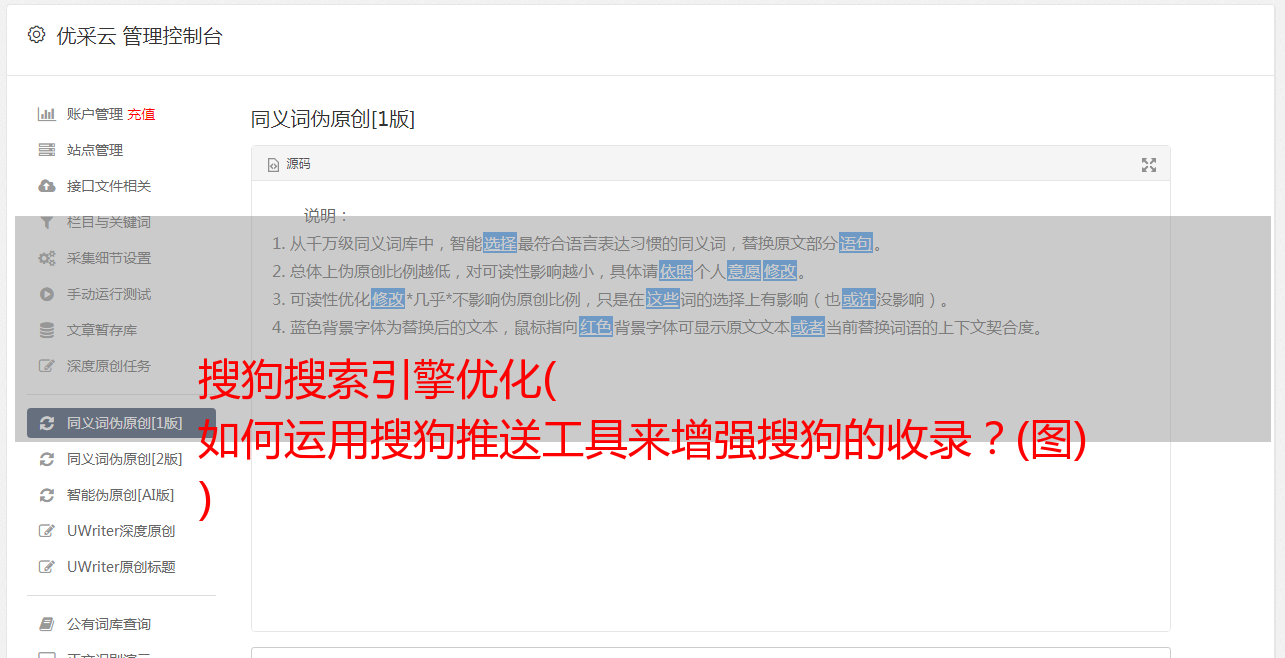Screen dimensions: 1285x658
Task: Click the cloud upload icon for 接口文件相关
Action: coord(46,186)
